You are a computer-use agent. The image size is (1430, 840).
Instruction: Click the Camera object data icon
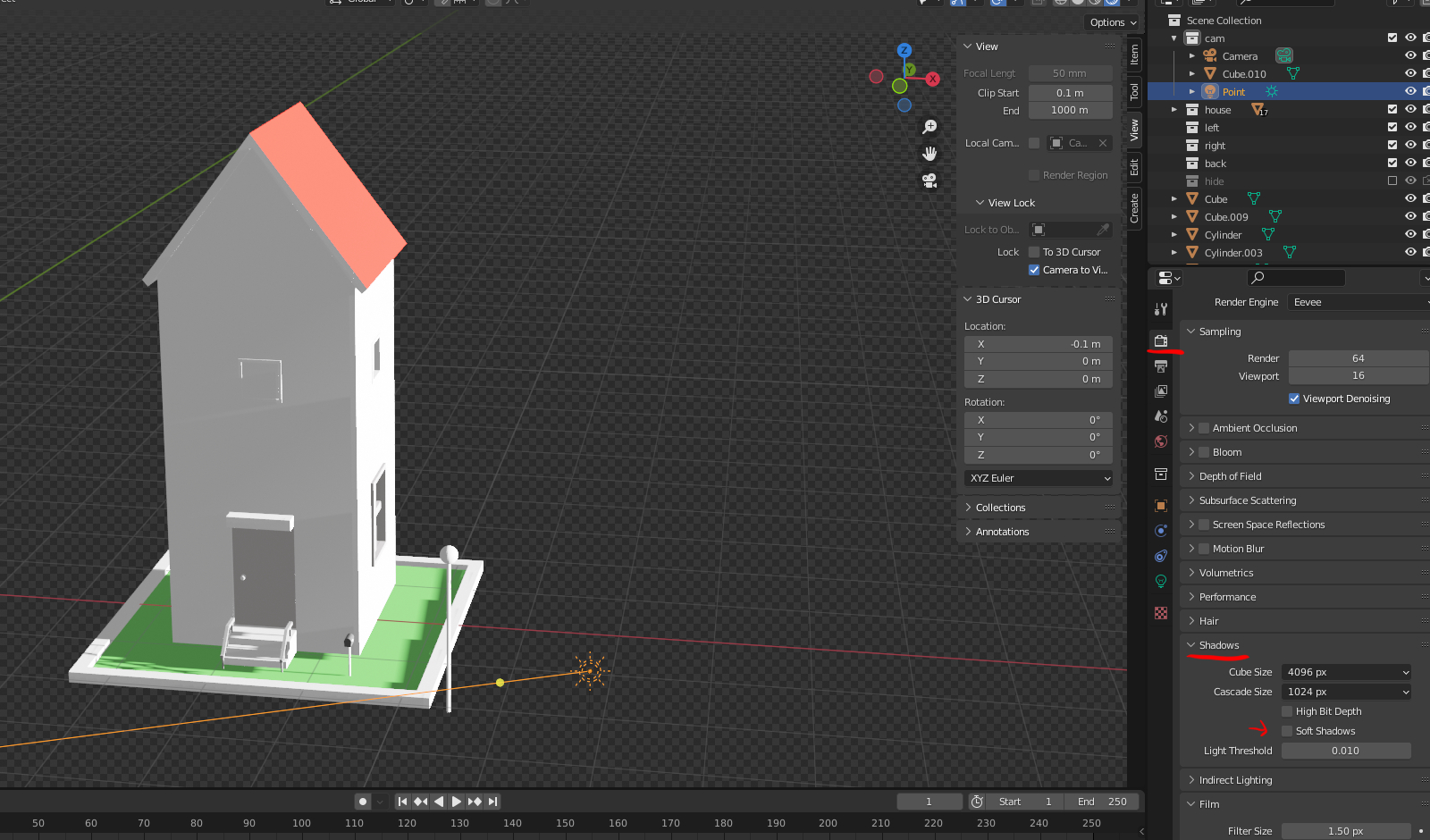tap(1284, 55)
